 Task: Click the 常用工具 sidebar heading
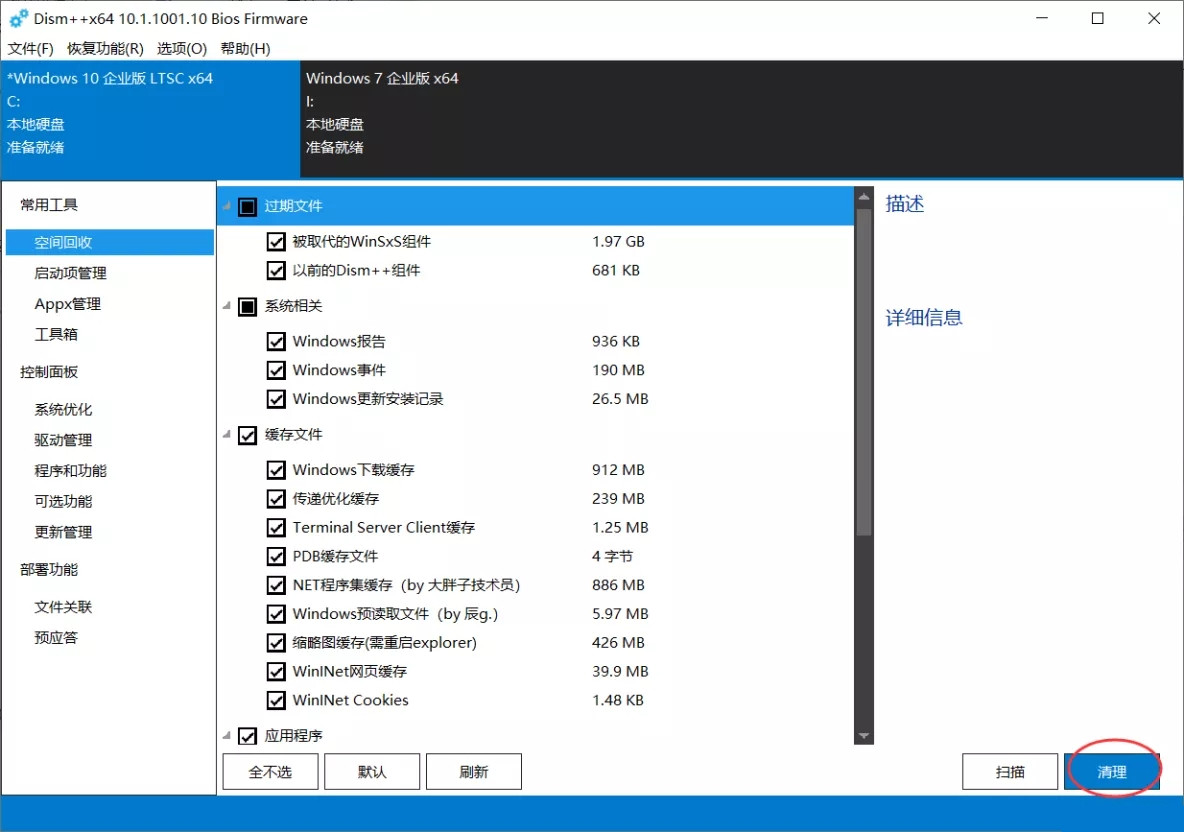coord(49,205)
